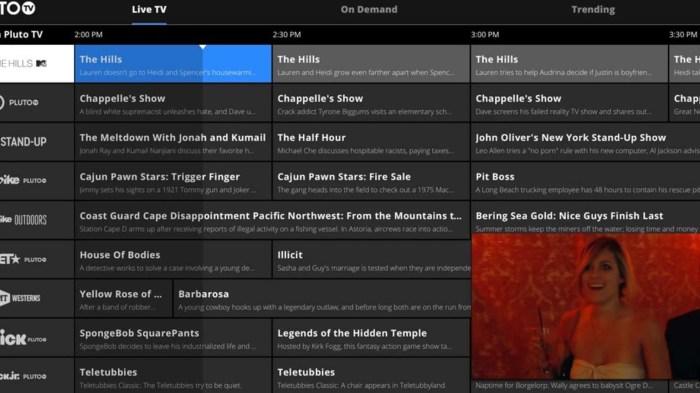
Task: Select The Hills episode at 3:00 PM
Action: pyautogui.click(x=569, y=63)
